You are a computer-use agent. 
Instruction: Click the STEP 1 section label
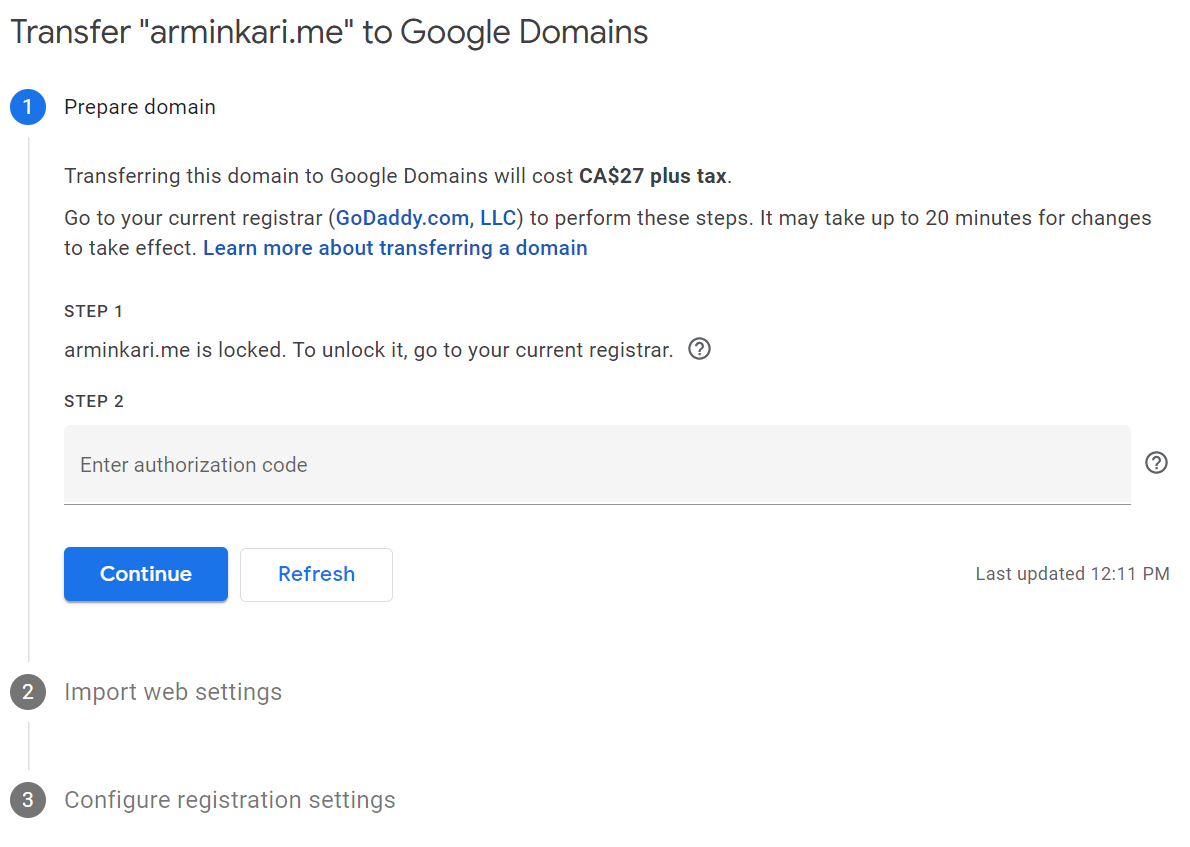[94, 312]
